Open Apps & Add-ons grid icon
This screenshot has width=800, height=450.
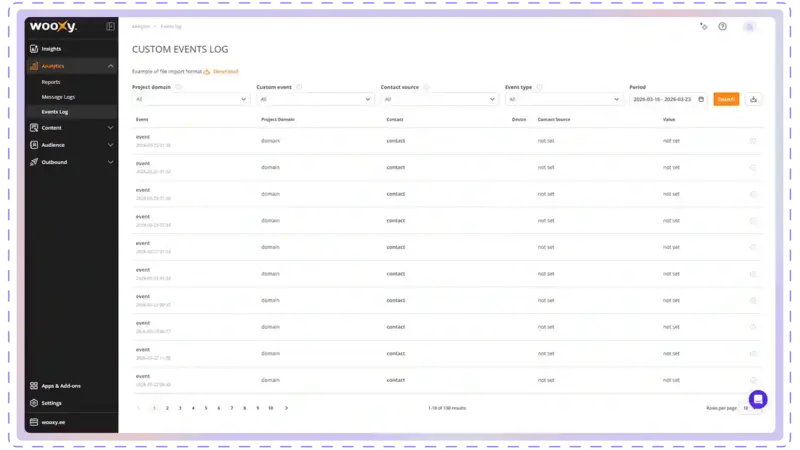[34, 386]
